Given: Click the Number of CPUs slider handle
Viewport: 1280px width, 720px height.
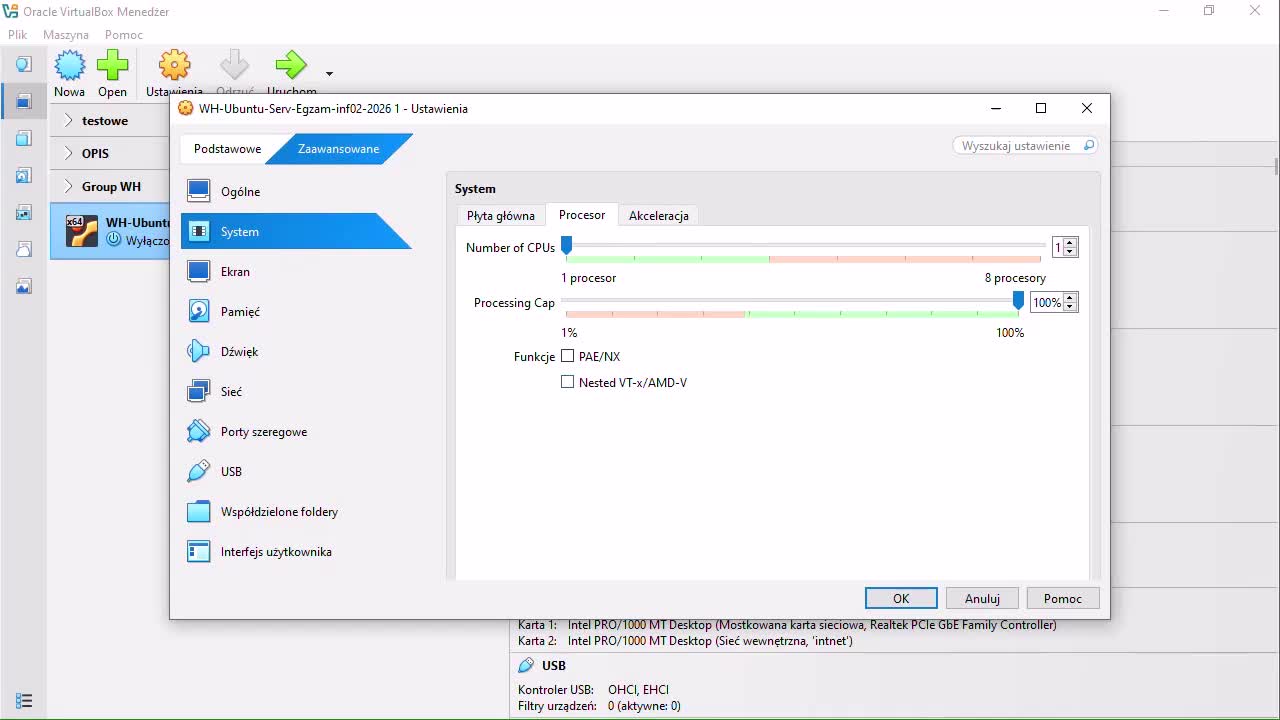Looking at the screenshot, I should 566,245.
